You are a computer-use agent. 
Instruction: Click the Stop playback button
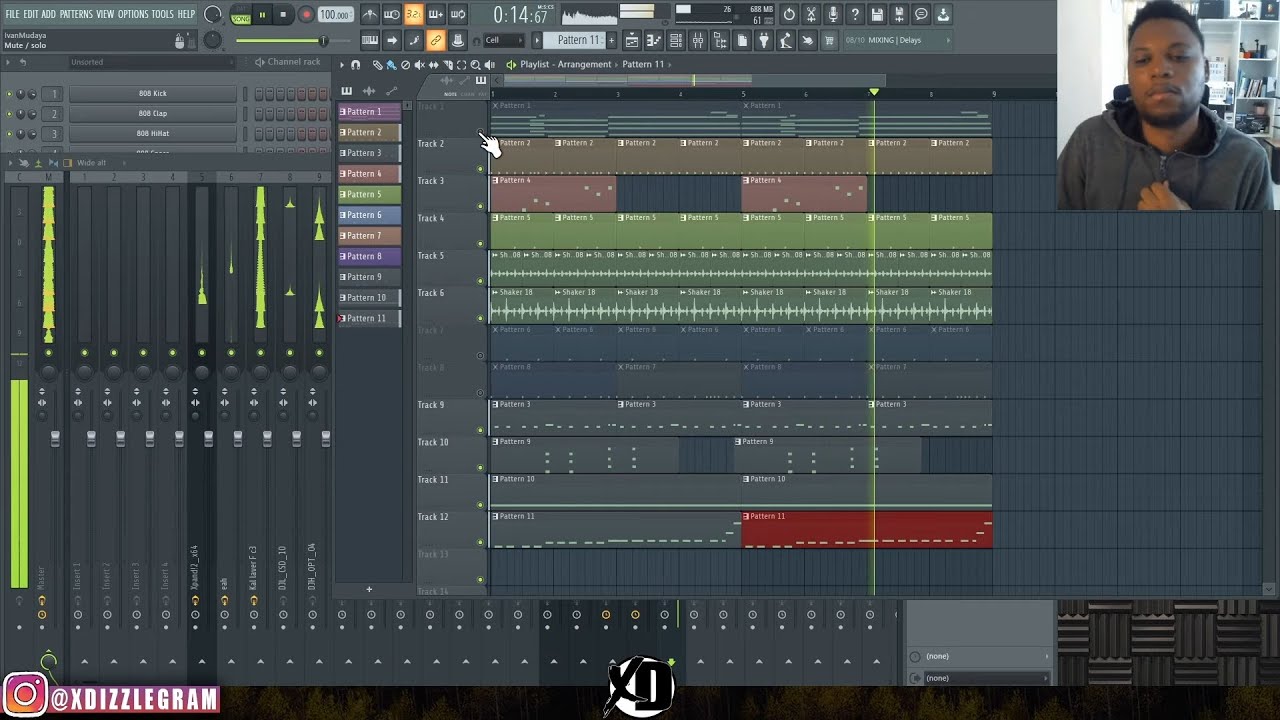tap(283, 15)
